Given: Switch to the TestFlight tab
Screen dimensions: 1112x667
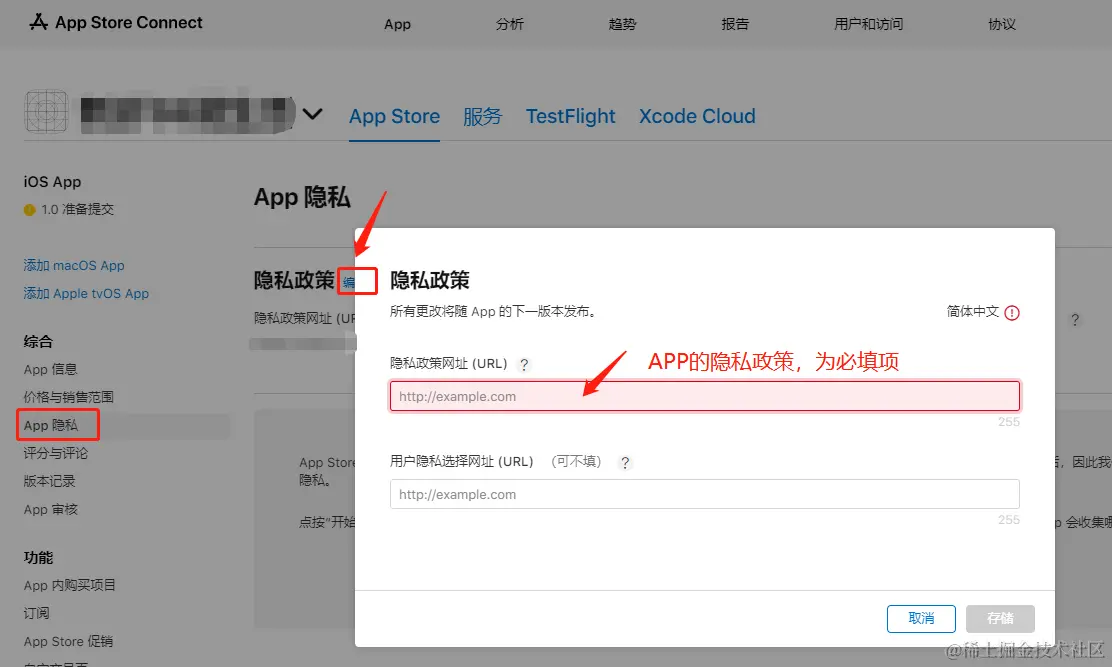Looking at the screenshot, I should click(x=570, y=116).
